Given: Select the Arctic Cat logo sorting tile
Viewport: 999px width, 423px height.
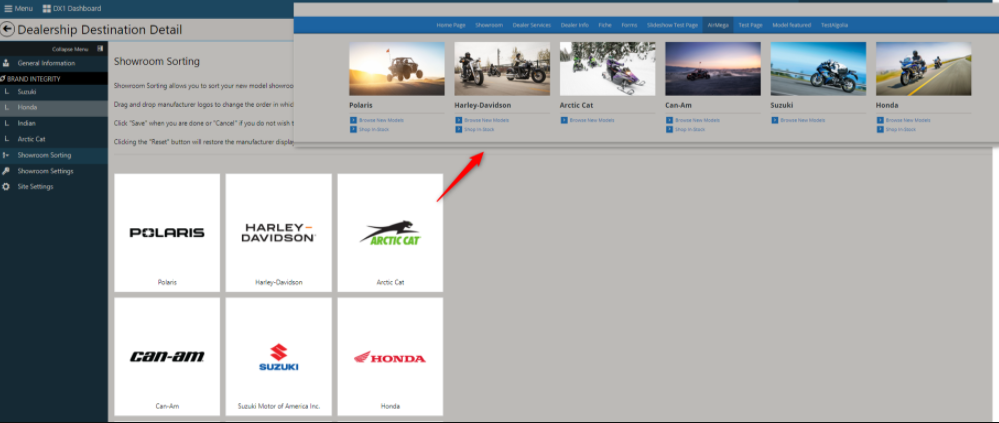Looking at the screenshot, I should [x=390, y=233].
